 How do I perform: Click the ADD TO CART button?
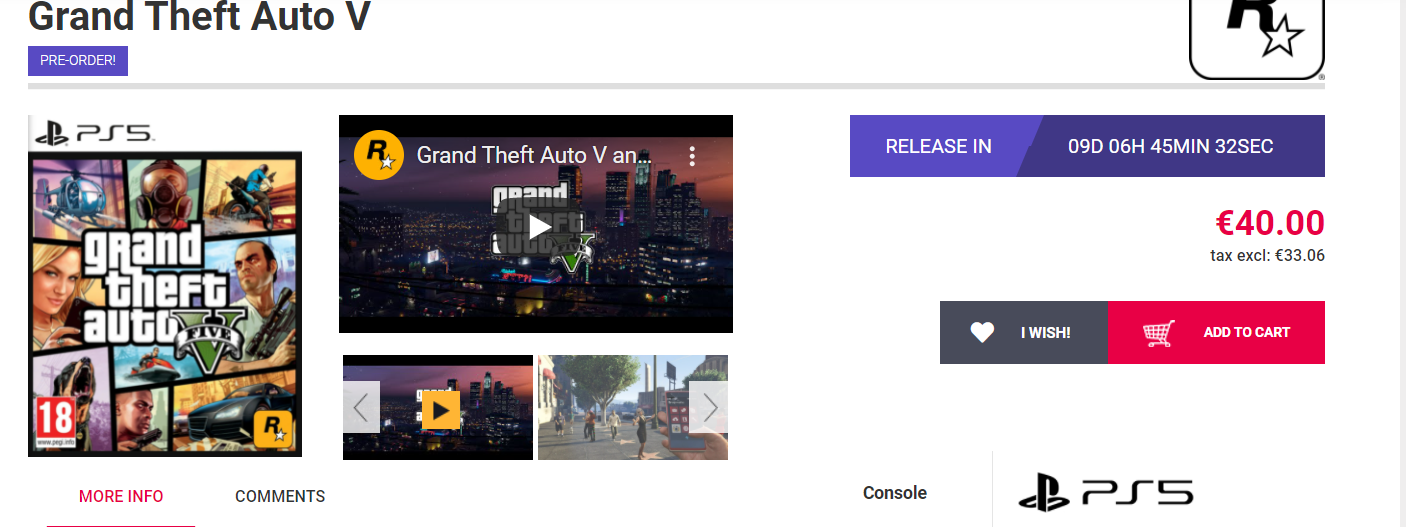1216,332
